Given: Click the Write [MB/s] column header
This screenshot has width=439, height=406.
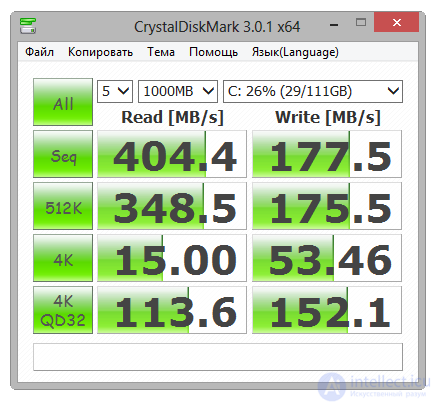Looking at the screenshot, I should 328,117.
